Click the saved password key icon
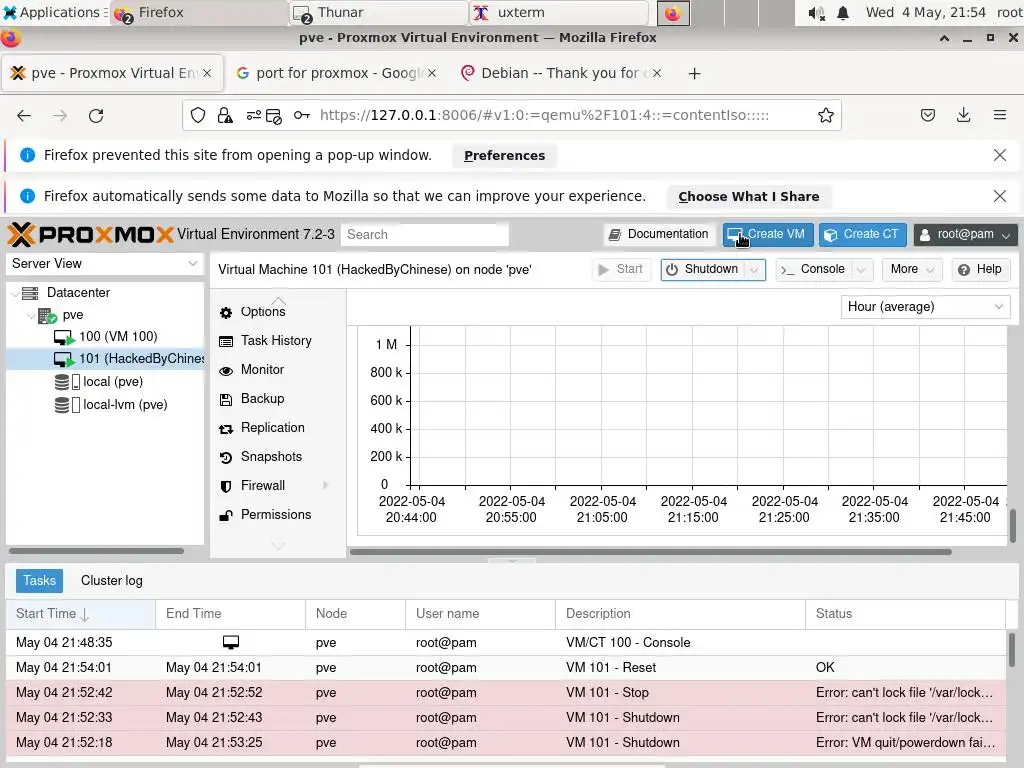The height and width of the screenshot is (768, 1024). point(301,116)
